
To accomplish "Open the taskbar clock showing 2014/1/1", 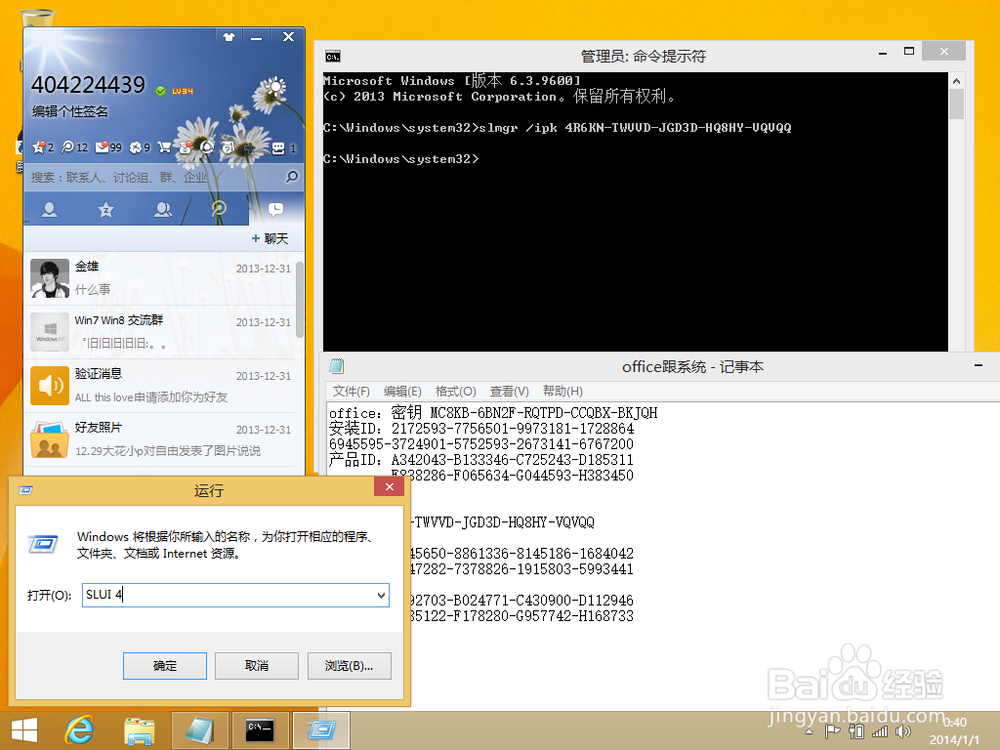I will (954, 731).
